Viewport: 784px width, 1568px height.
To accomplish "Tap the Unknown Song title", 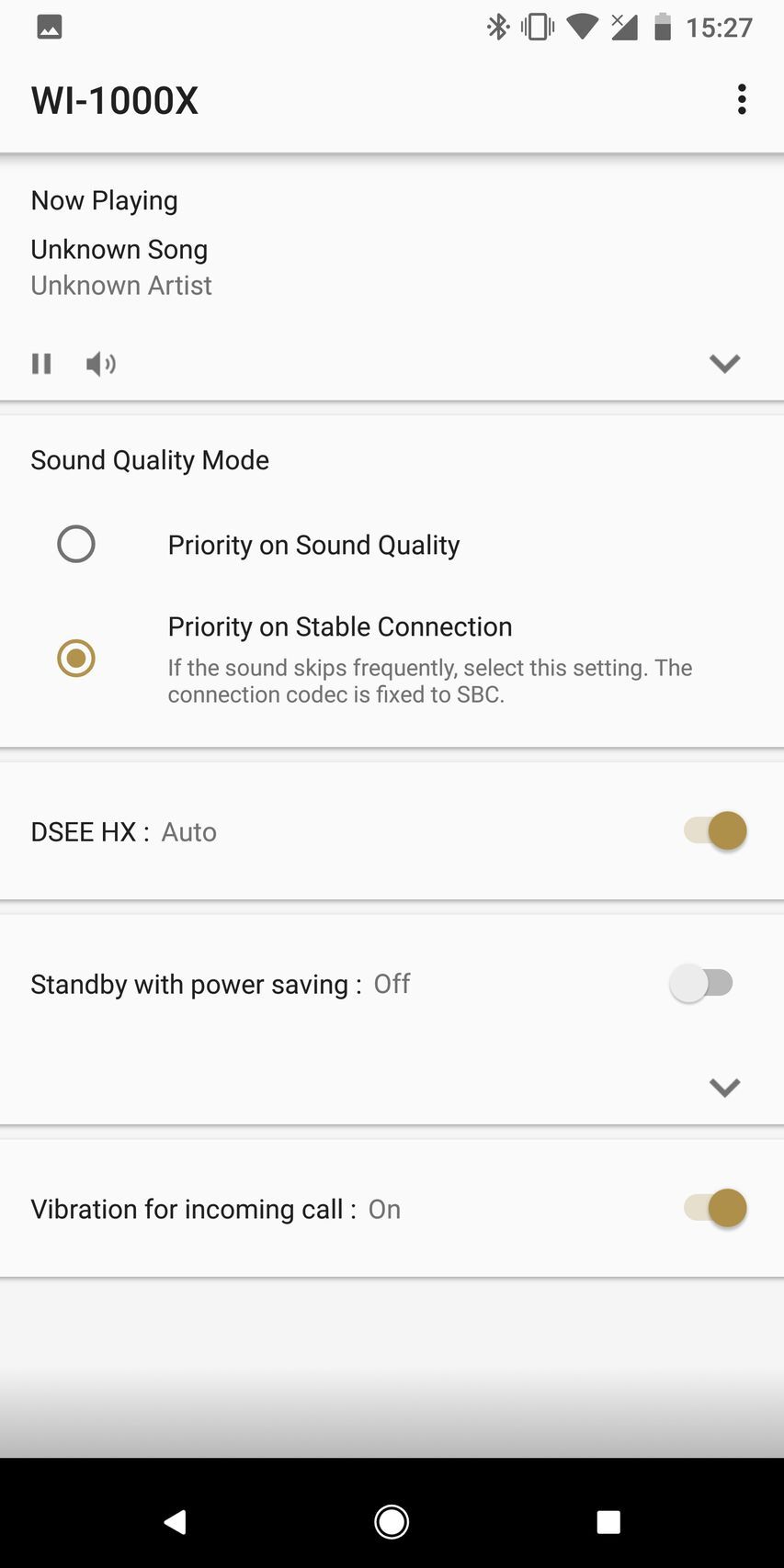I will [119, 249].
